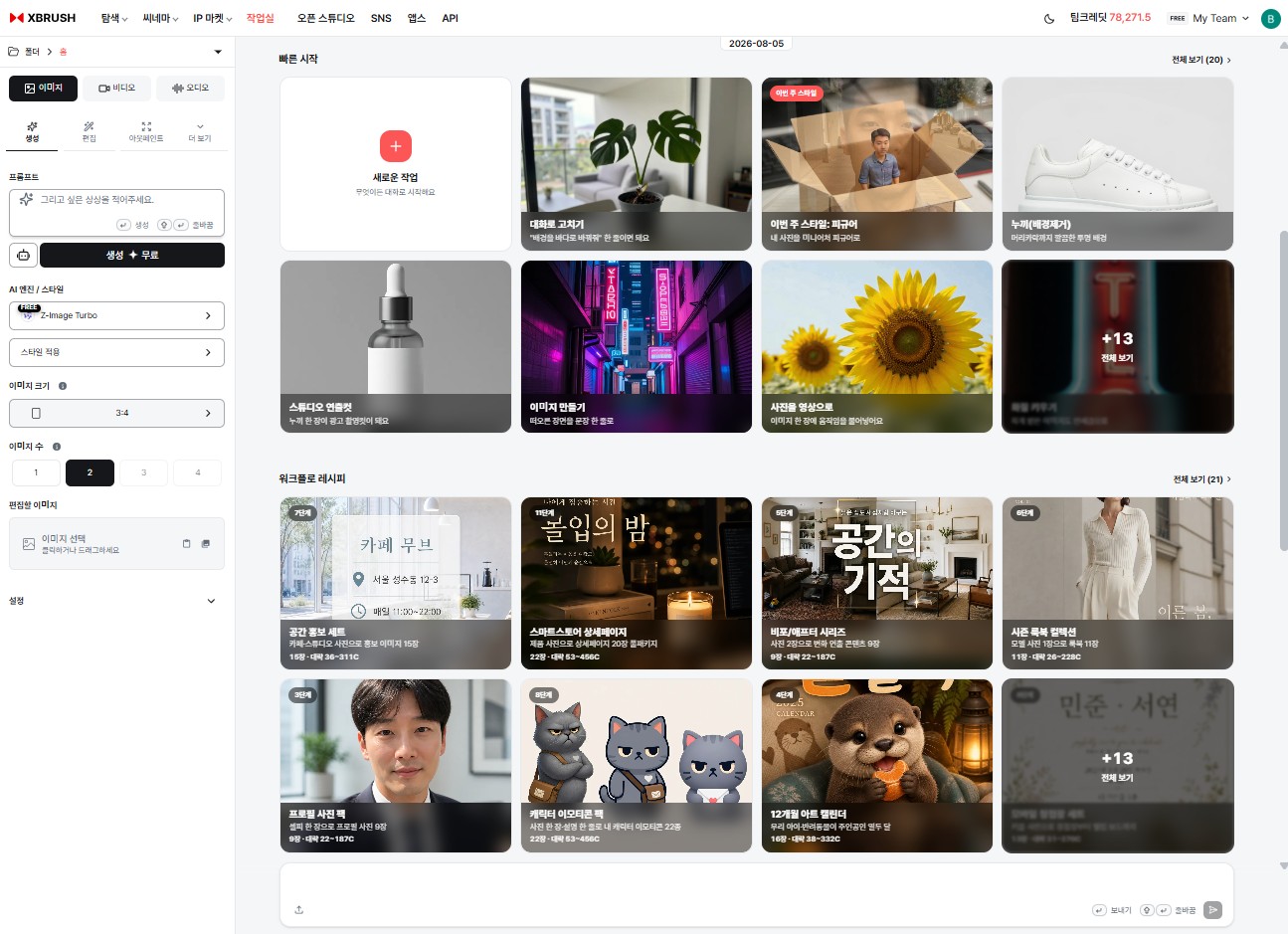Click the XBRUSH logo
Viewport: 1288px width, 934px height.
pos(43,18)
